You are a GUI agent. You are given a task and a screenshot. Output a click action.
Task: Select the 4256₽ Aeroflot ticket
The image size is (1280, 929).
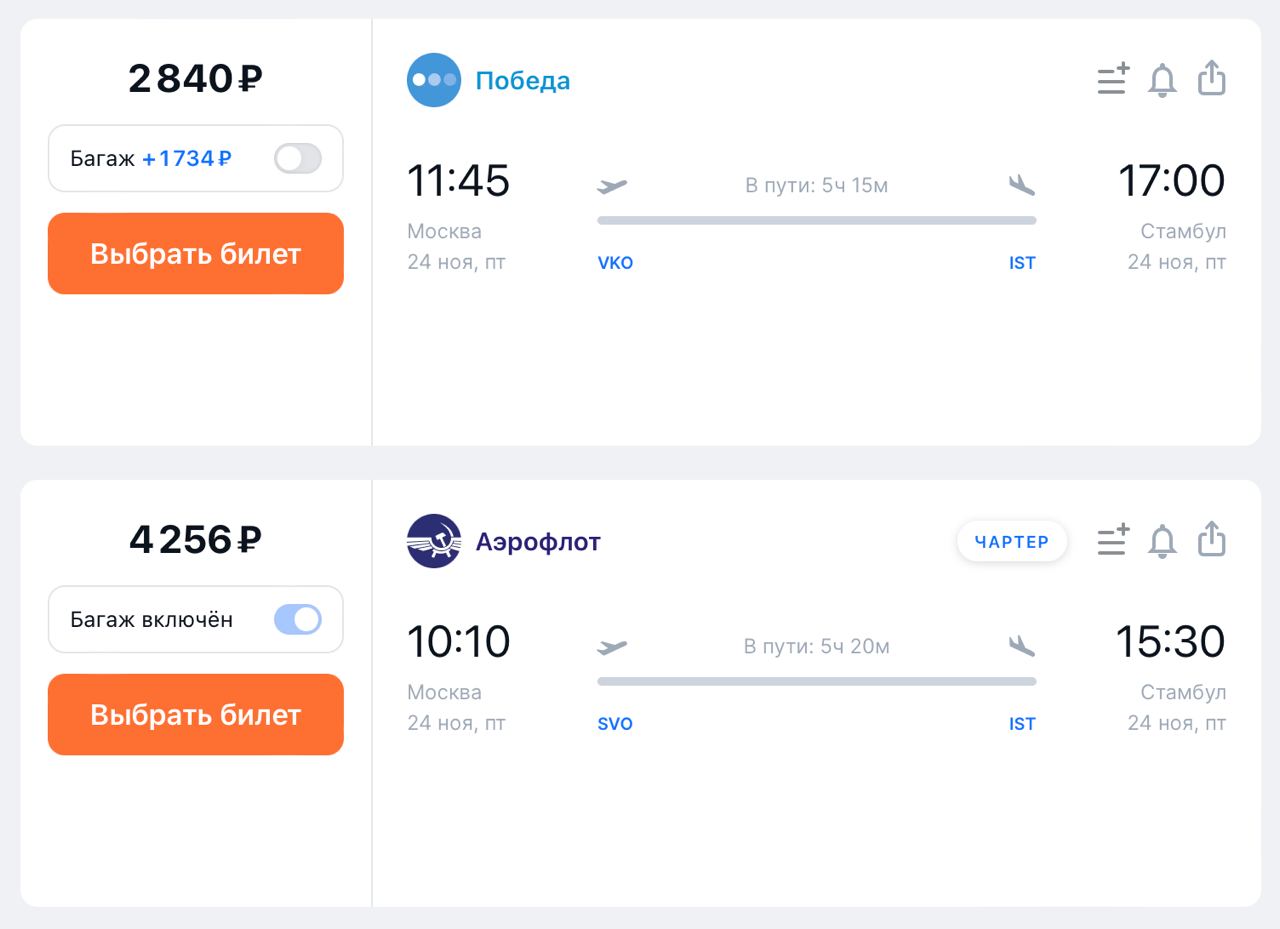pyautogui.click(x=196, y=715)
